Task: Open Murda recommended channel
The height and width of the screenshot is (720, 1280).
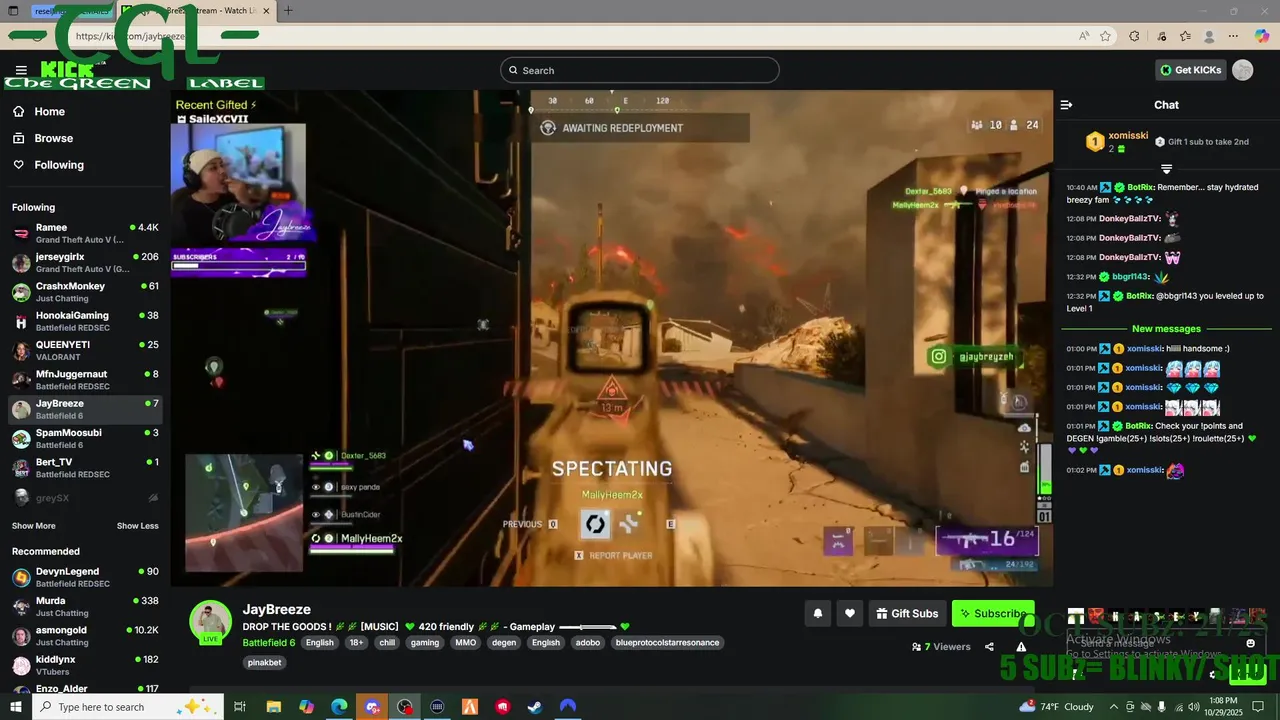Action: [85, 606]
